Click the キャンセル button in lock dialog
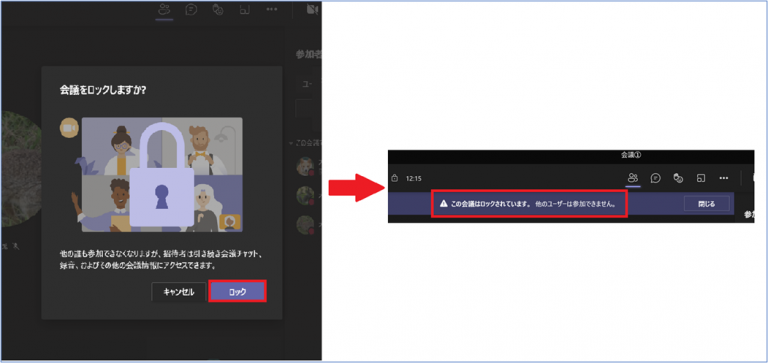The image size is (768, 363). pos(179,291)
